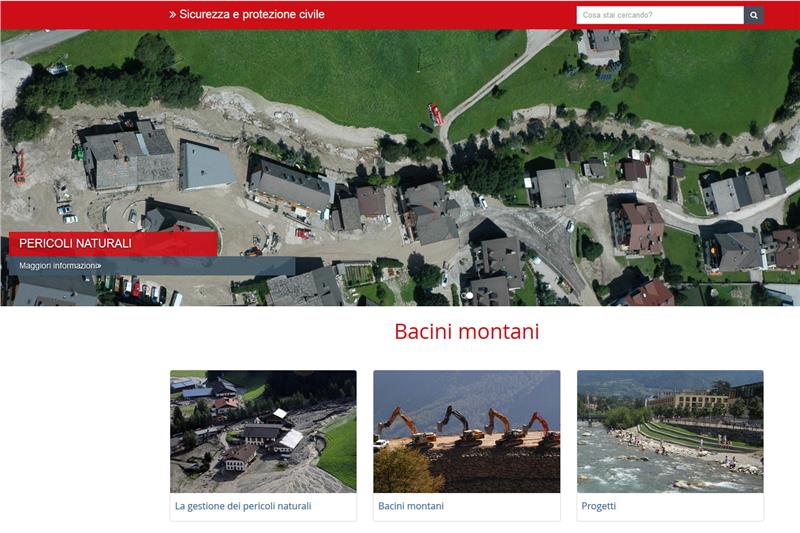Viewport: 800px width, 533px height.
Task: Click the 'PERICOLI NATURALI' red banner title
Action: pyautogui.click(x=76, y=244)
